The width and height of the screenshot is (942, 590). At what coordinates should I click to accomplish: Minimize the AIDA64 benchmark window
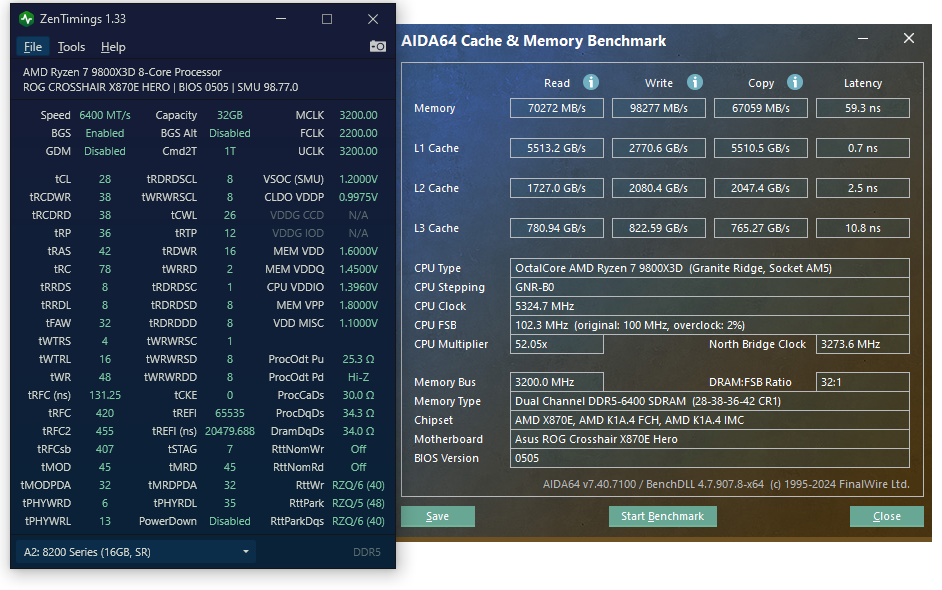863,38
